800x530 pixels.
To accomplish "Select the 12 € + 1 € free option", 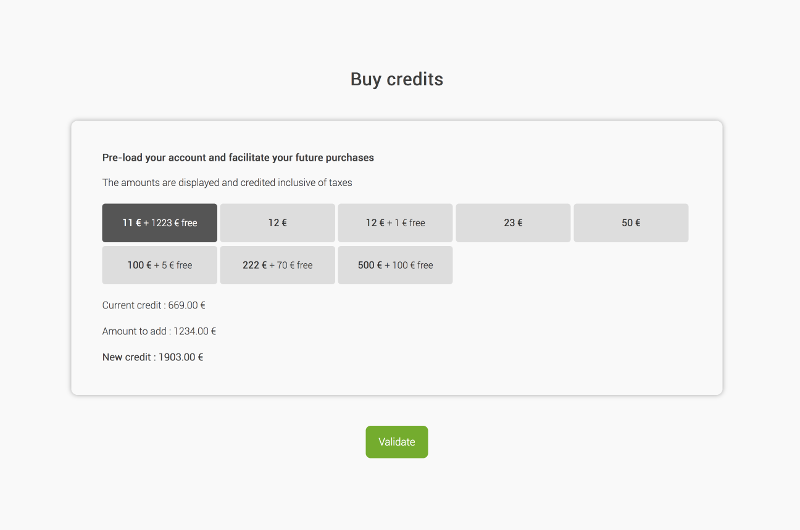I will 395,223.
